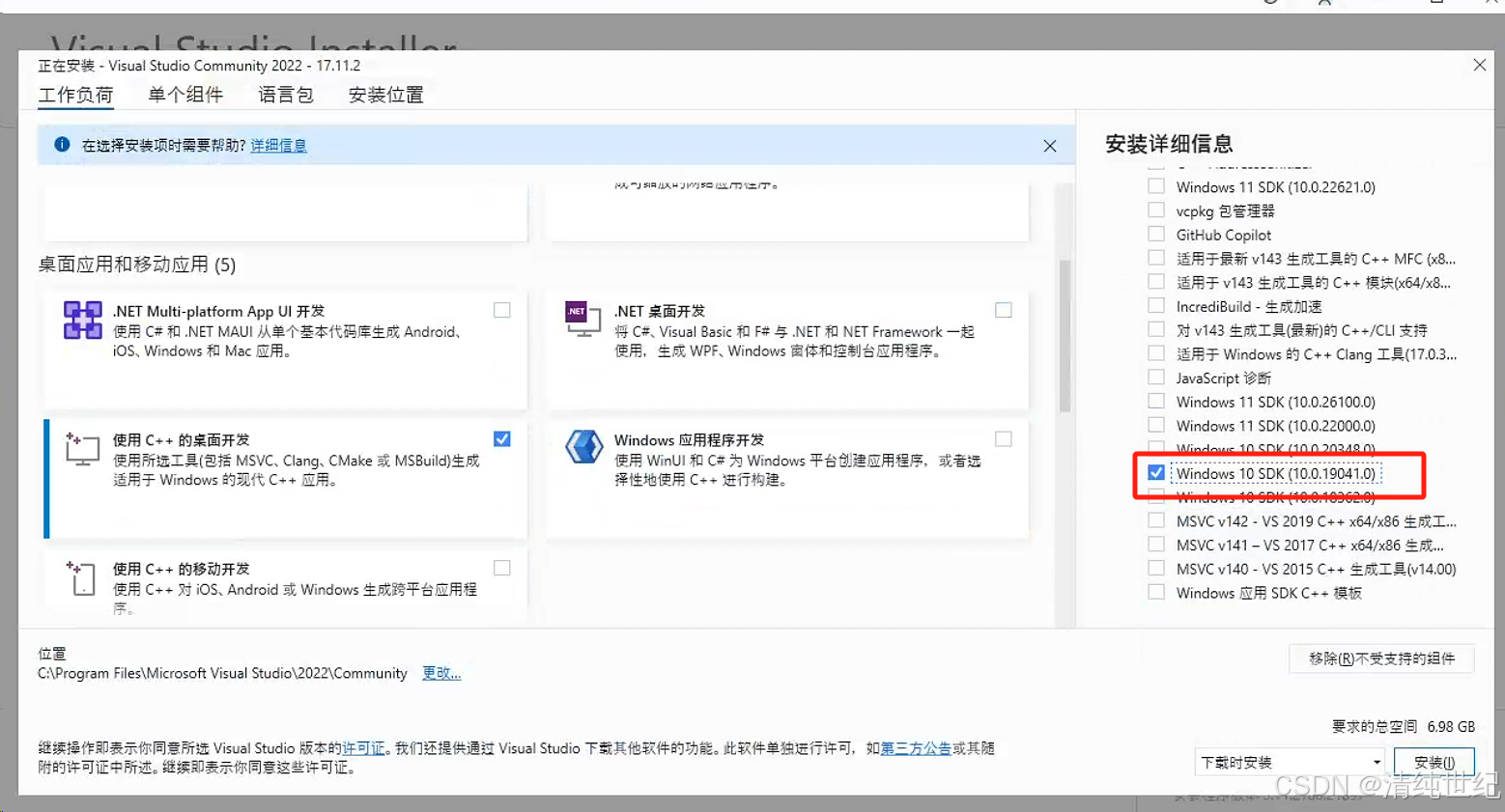Open the 详细信息 help link
The height and width of the screenshot is (812, 1505).
pos(278,145)
